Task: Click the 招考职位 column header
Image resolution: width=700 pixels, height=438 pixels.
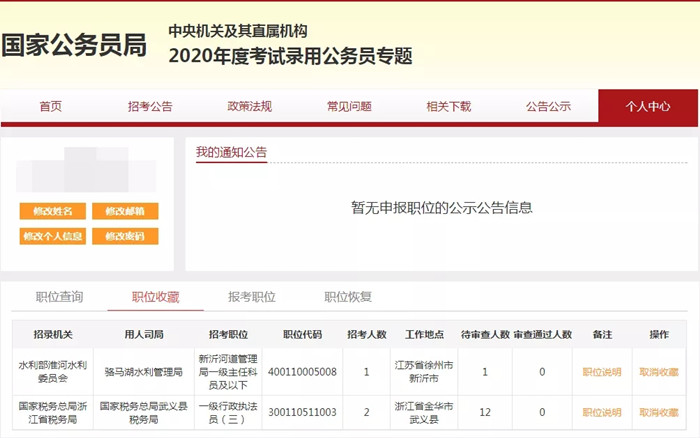Action: [228, 334]
